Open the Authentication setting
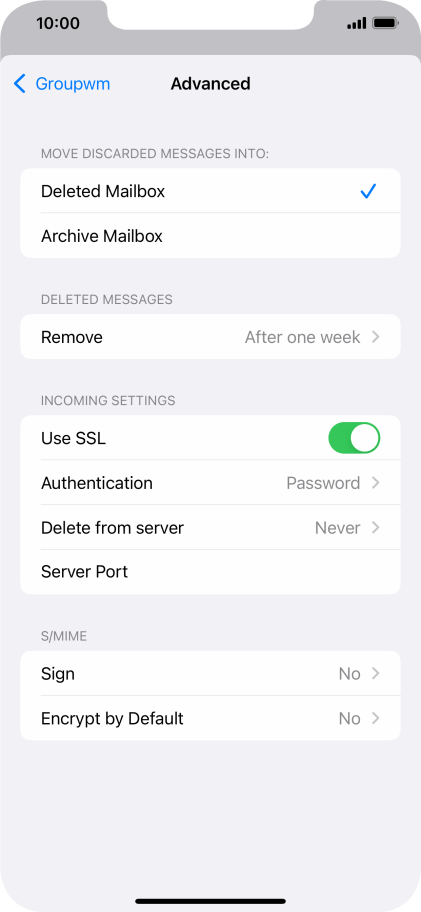The width and height of the screenshot is (421, 912). (210, 483)
